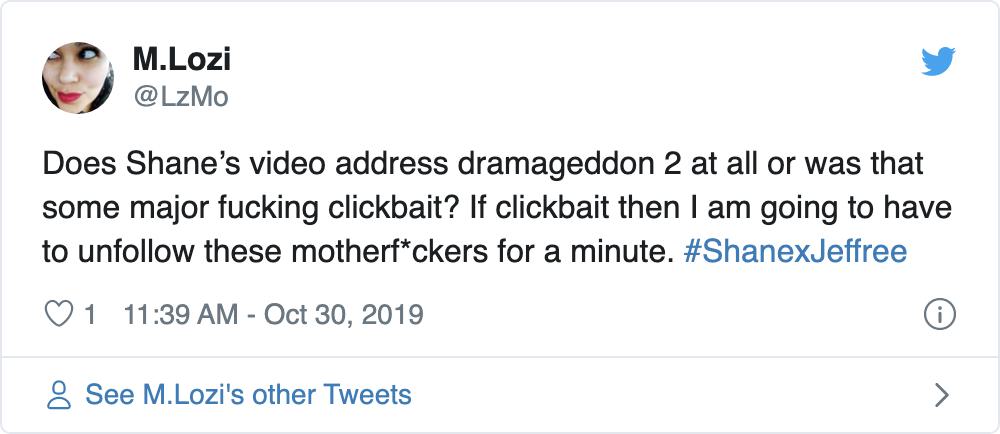Open the @LzMo handle link
This screenshot has height=434, width=1000.
click(x=180, y=97)
